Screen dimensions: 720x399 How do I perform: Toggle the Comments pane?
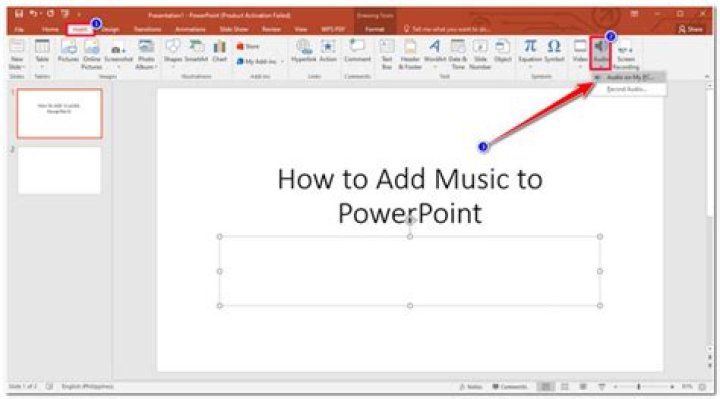click(x=510, y=387)
